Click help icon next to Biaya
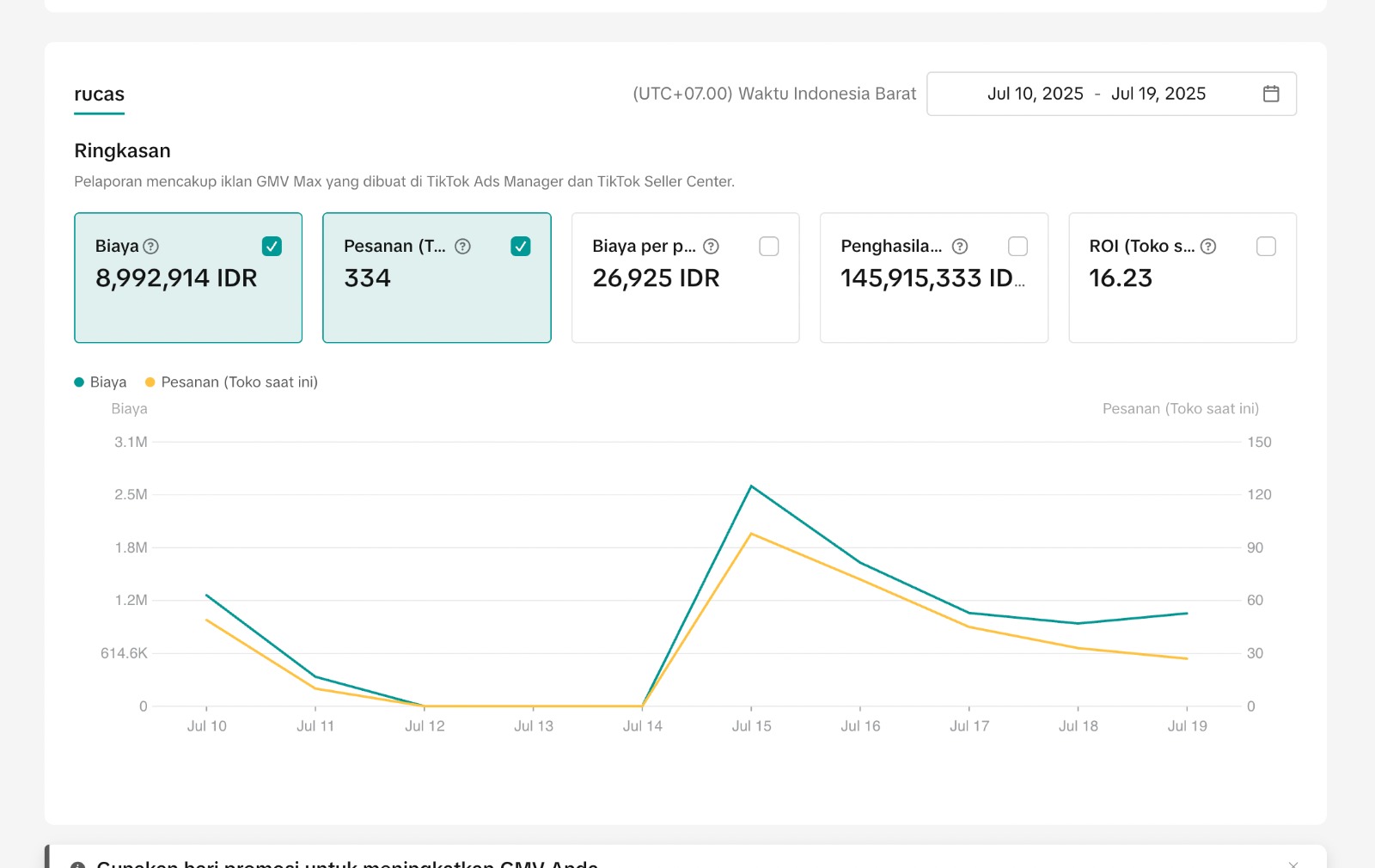Screen dimensions: 1375x868 point(151,247)
